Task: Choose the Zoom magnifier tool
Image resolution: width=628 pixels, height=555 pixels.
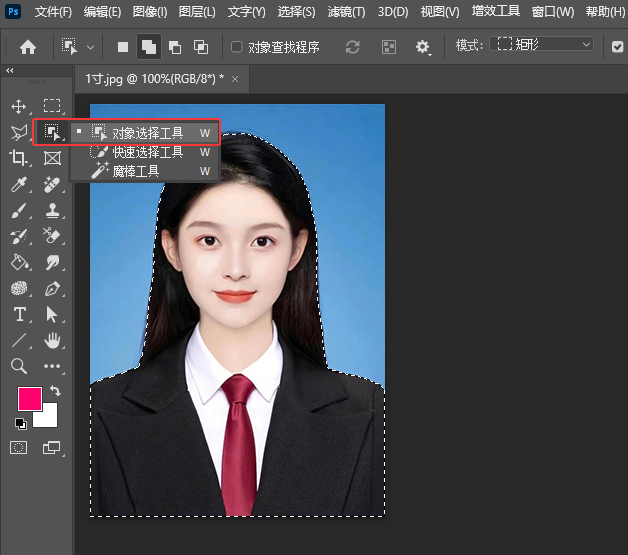Action: (18, 366)
